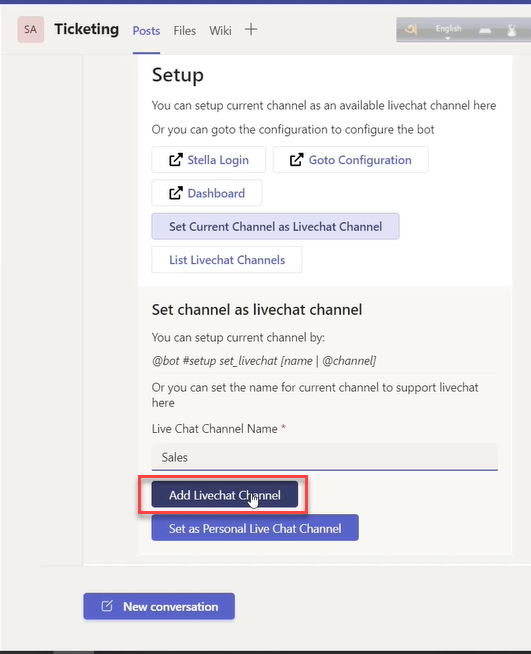Click the Add Livechat Channel button
Screen dimensions: 531x654
point(225,495)
